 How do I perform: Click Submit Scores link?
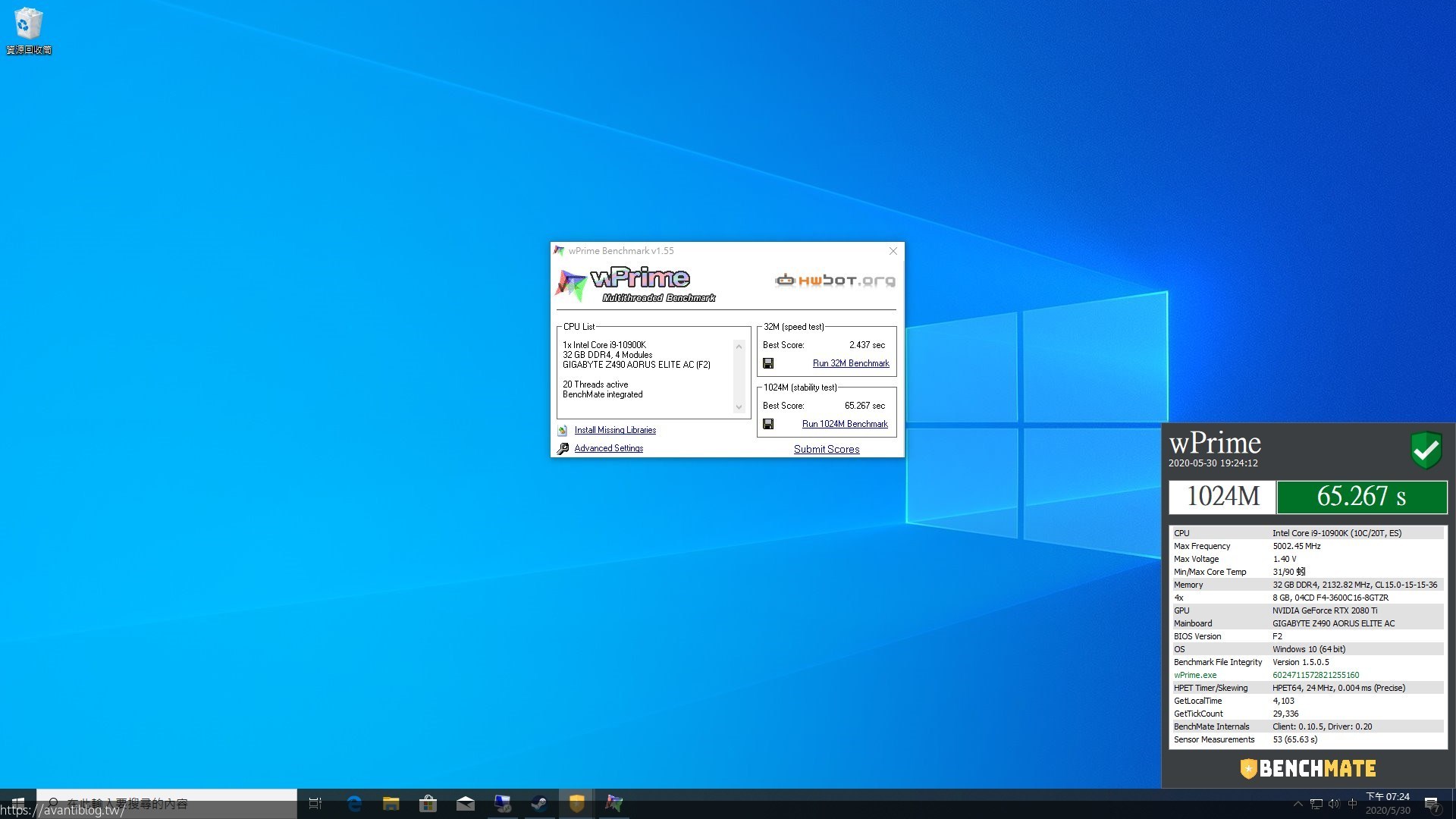(x=827, y=450)
